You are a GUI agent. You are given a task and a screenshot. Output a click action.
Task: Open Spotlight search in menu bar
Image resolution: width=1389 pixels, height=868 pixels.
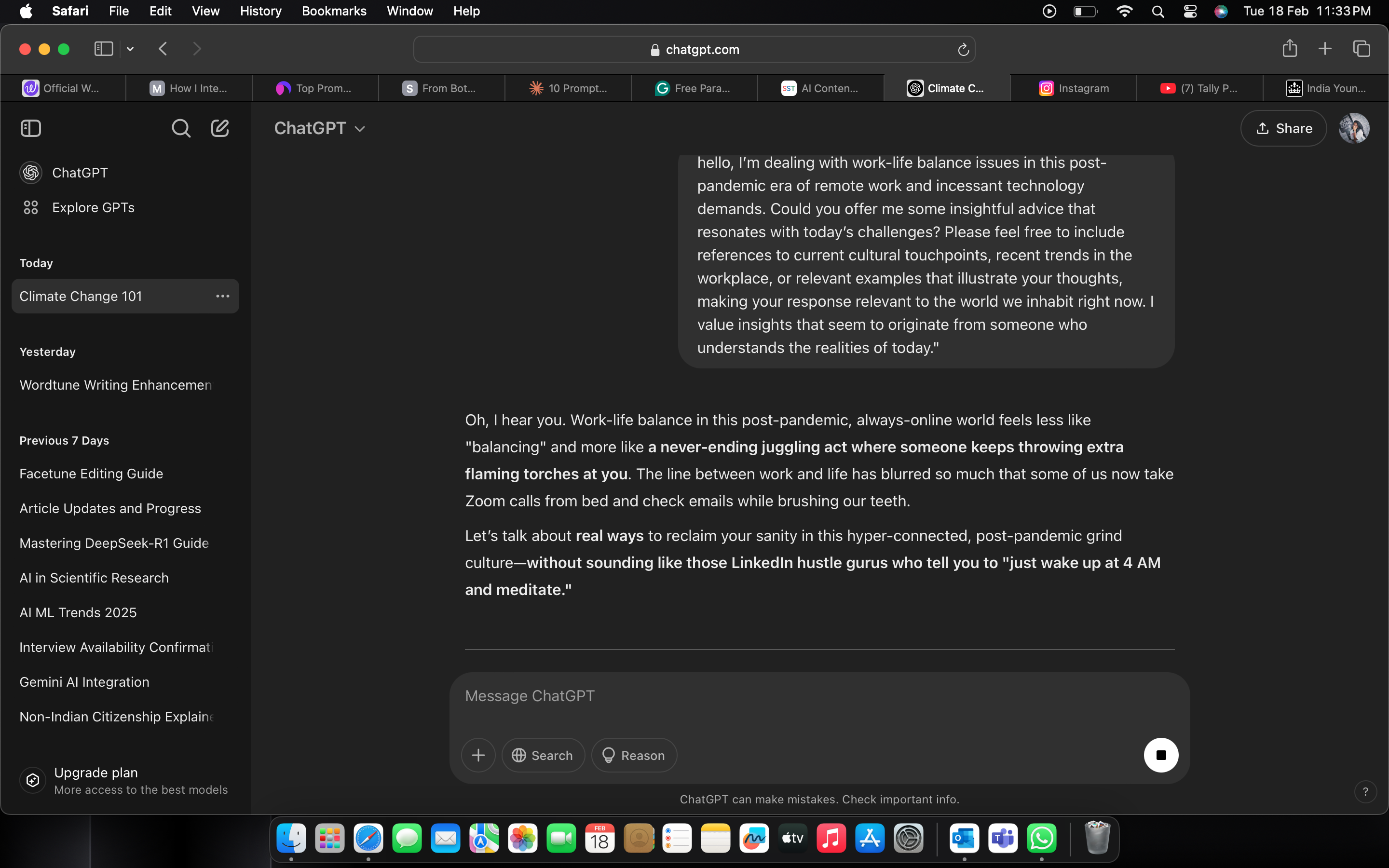click(1157, 11)
